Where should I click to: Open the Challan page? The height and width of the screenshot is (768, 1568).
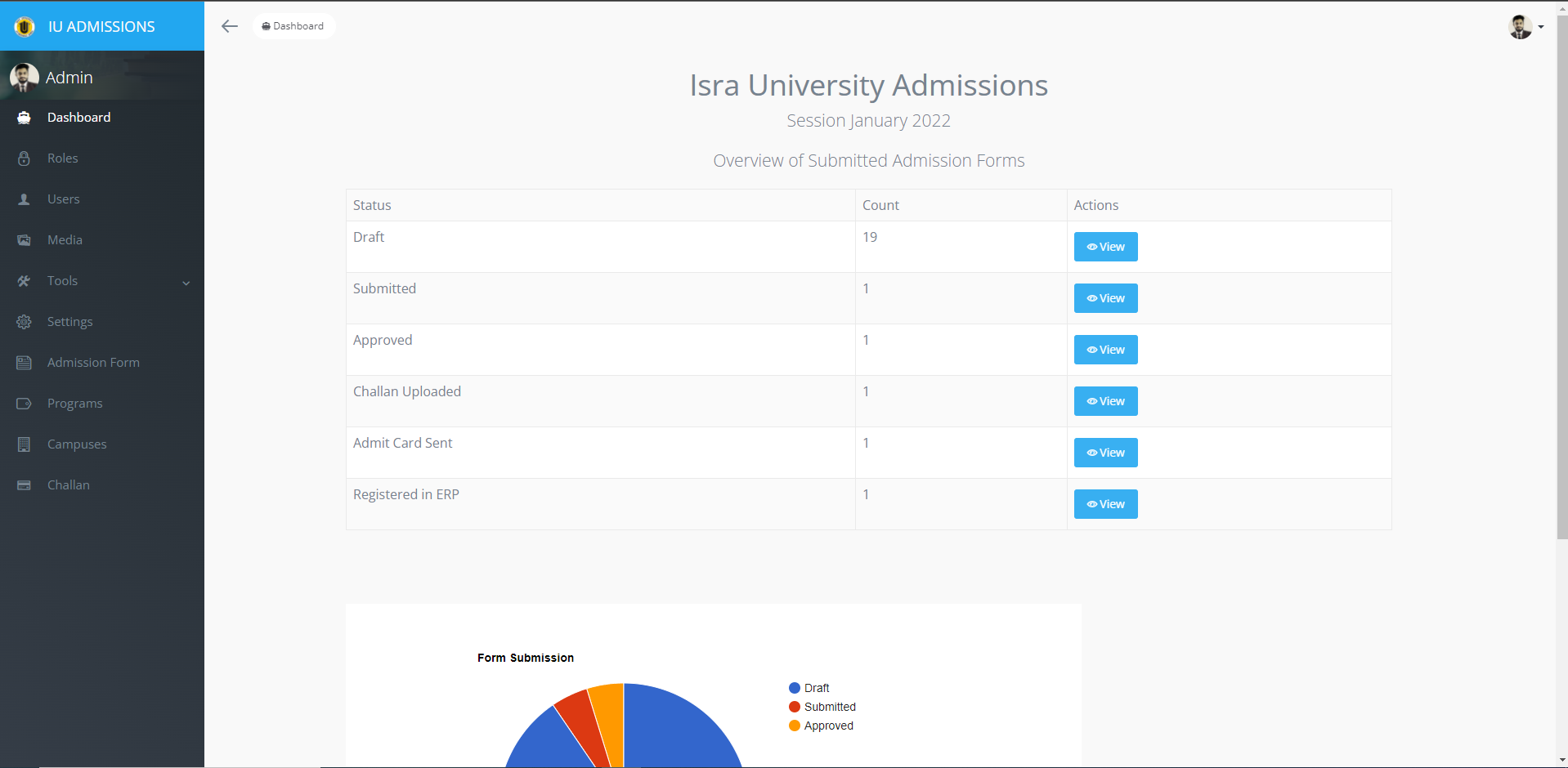tap(102, 485)
